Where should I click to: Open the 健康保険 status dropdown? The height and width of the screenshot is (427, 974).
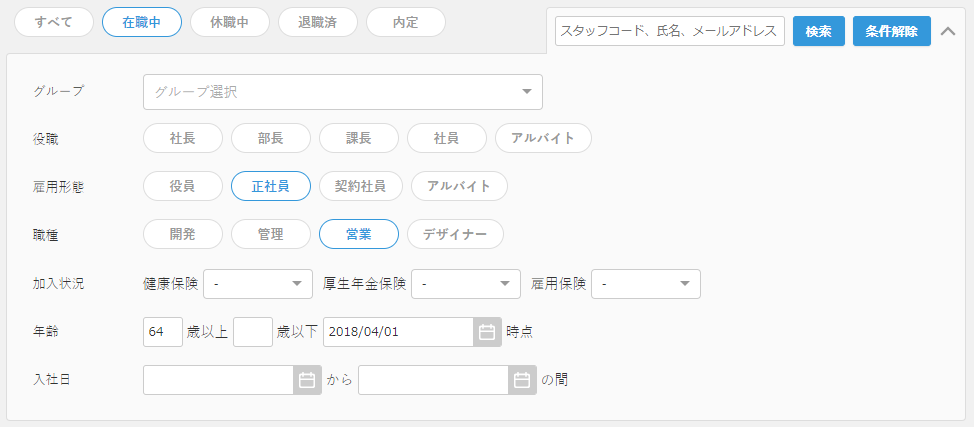(258, 284)
